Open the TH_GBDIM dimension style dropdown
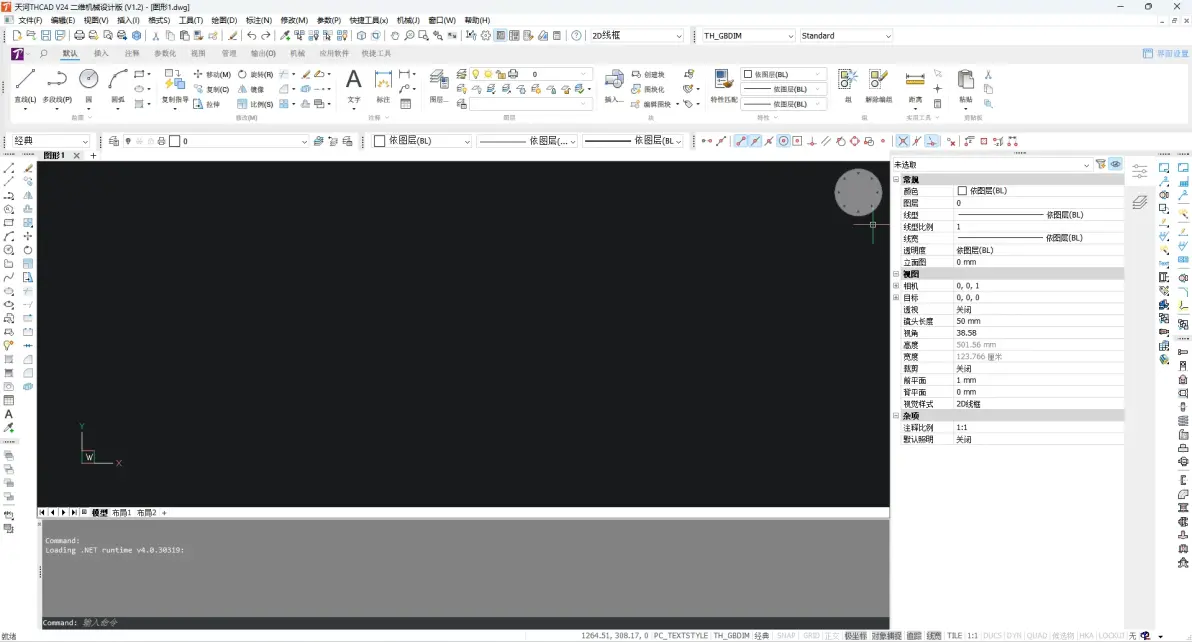Screen dimensions: 1192x642 point(748,36)
